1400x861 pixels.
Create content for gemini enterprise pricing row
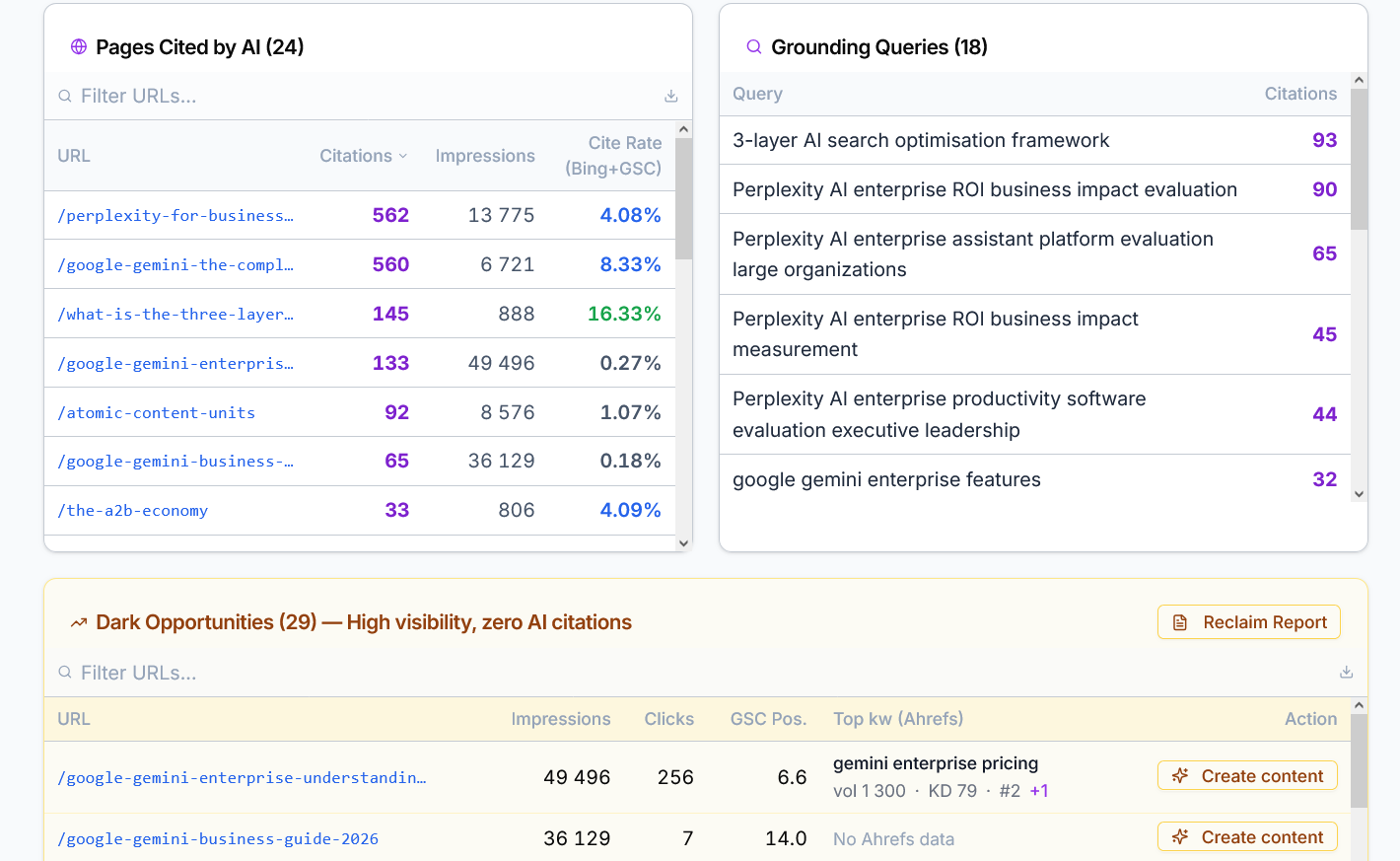point(1247,775)
